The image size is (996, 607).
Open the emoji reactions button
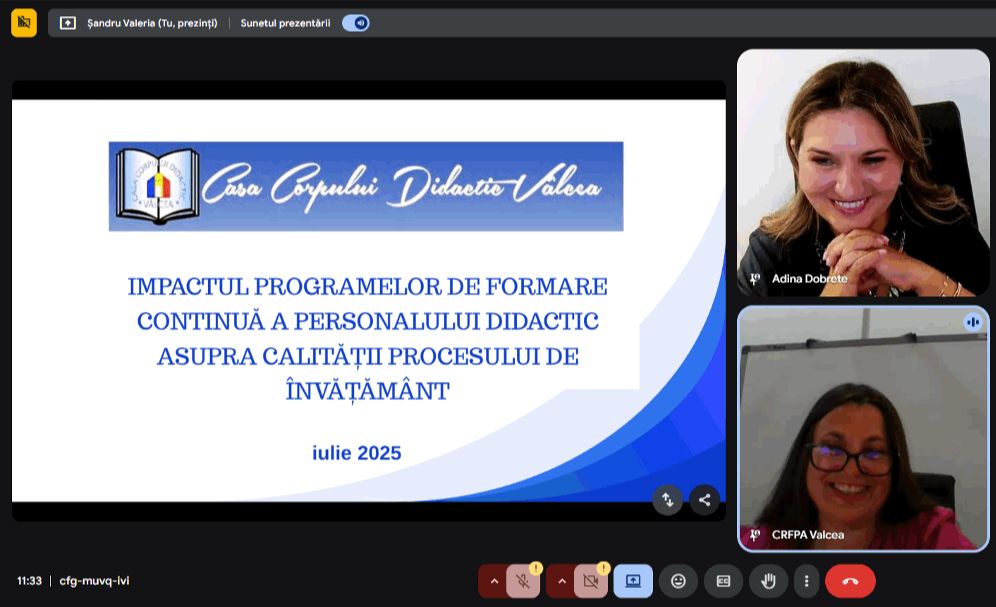(678, 581)
